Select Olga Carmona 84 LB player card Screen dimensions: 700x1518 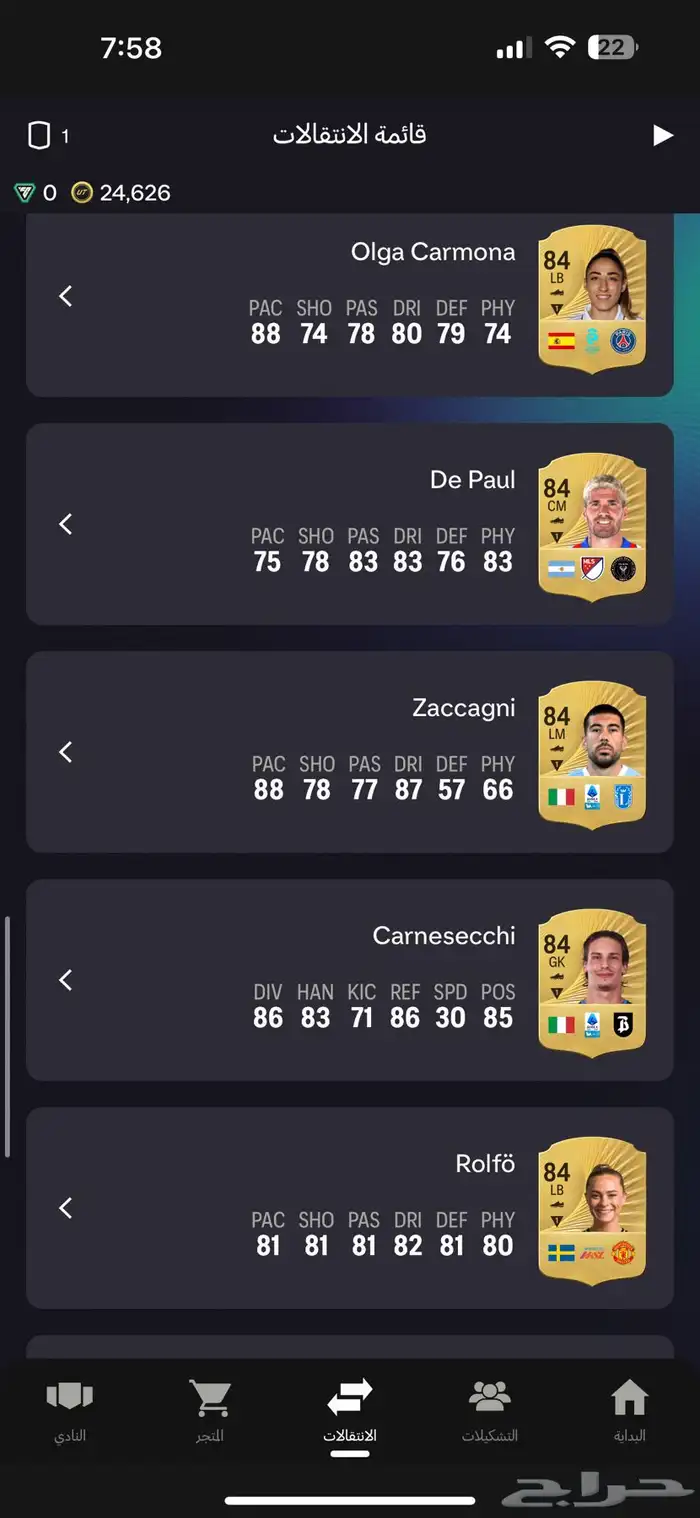pos(592,299)
